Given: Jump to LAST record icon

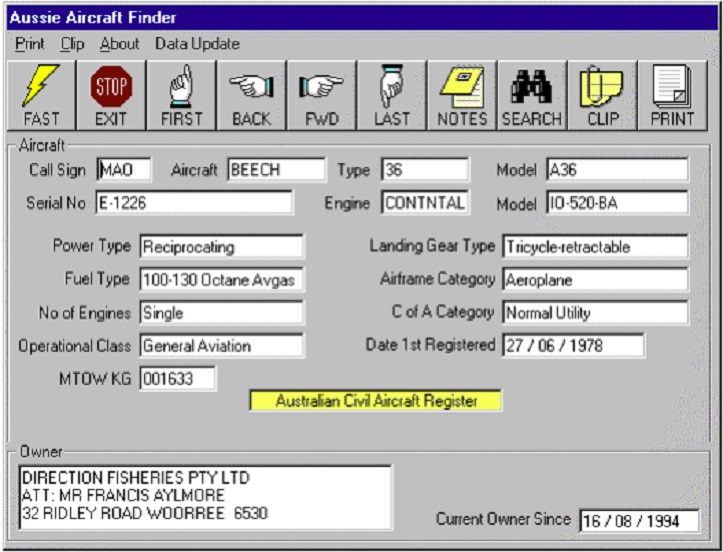Looking at the screenshot, I should (392, 97).
